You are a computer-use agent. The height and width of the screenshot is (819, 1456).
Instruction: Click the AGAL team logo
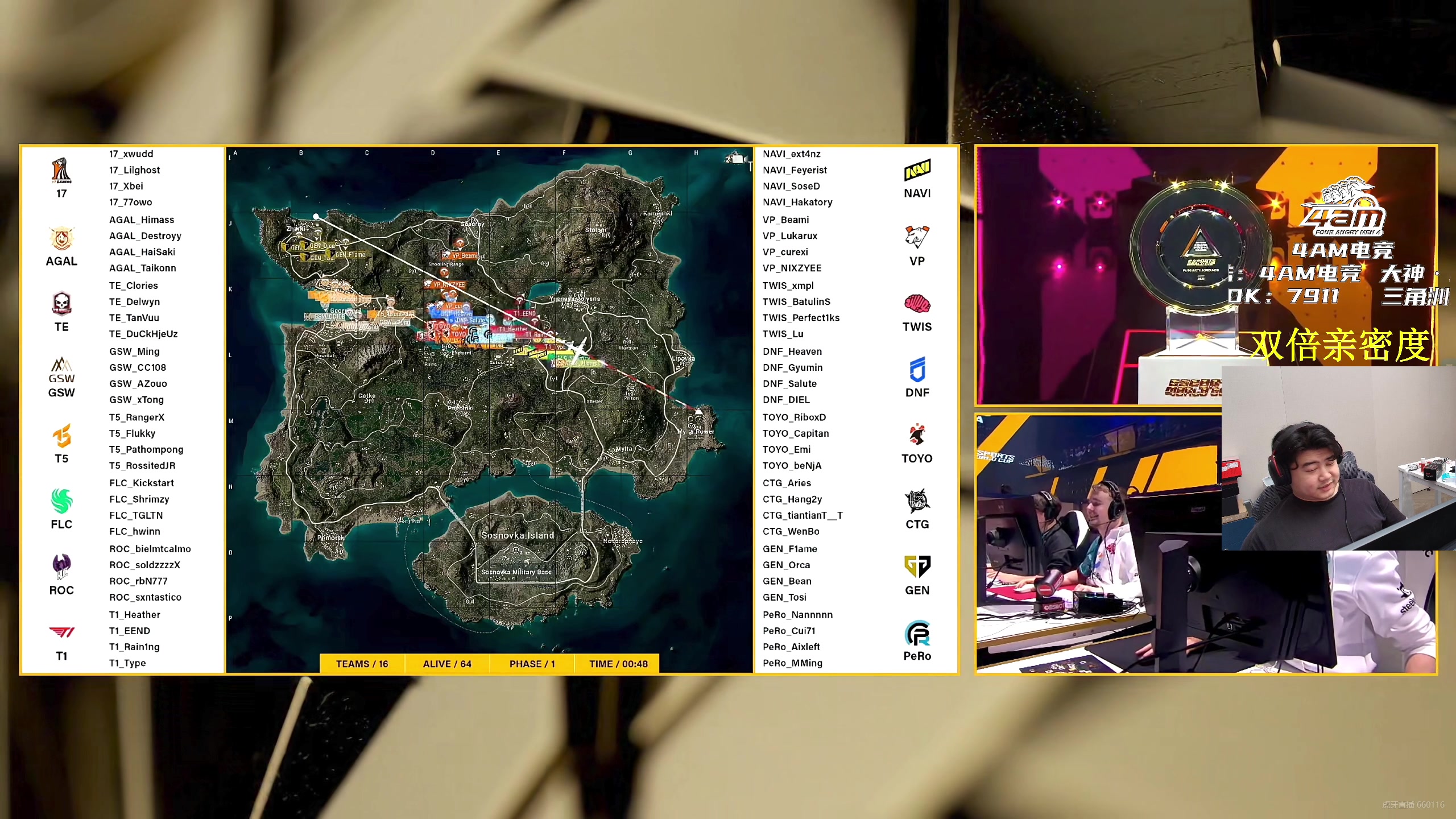(x=61, y=239)
